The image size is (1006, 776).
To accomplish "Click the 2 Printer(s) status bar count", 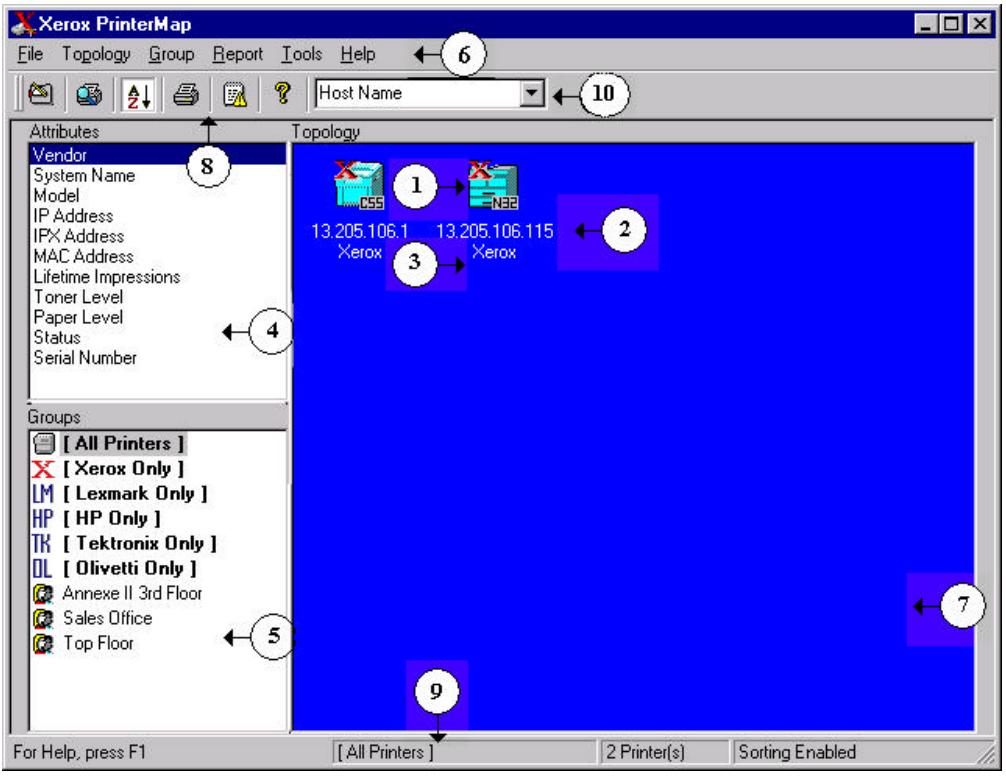I will pyautogui.click(x=664, y=752).
